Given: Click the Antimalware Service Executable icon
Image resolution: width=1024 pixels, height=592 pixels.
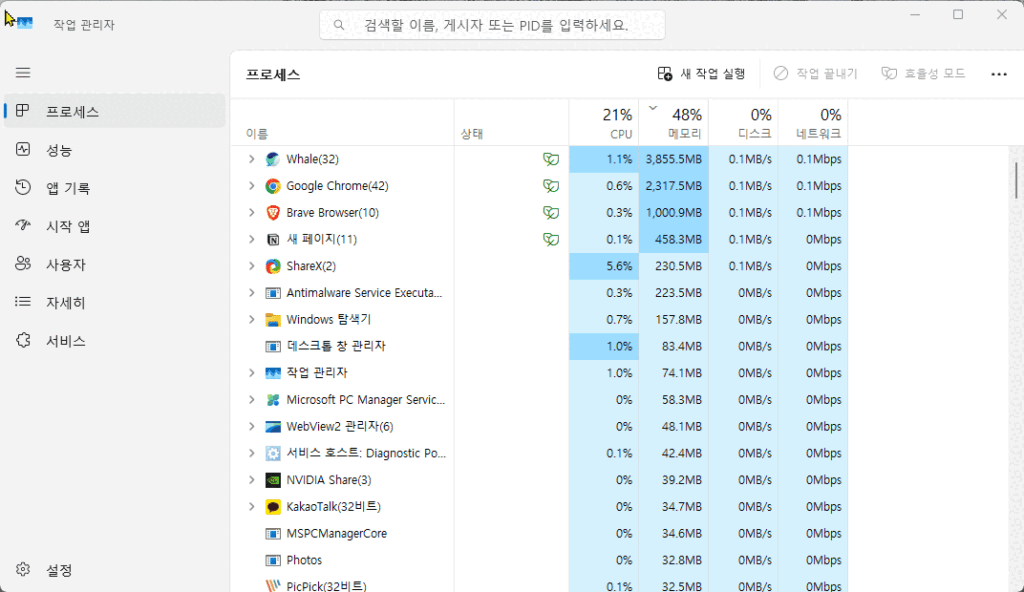Looking at the screenshot, I should pos(273,293).
